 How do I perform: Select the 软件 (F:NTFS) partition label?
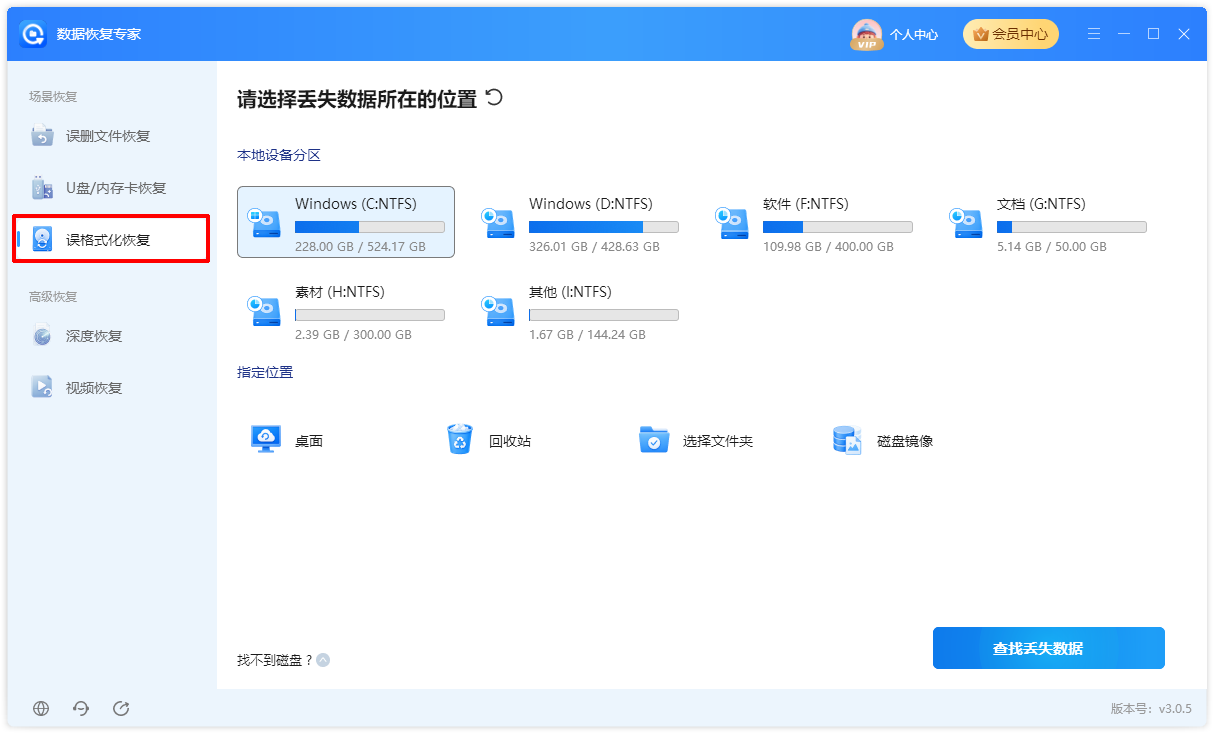[806, 204]
